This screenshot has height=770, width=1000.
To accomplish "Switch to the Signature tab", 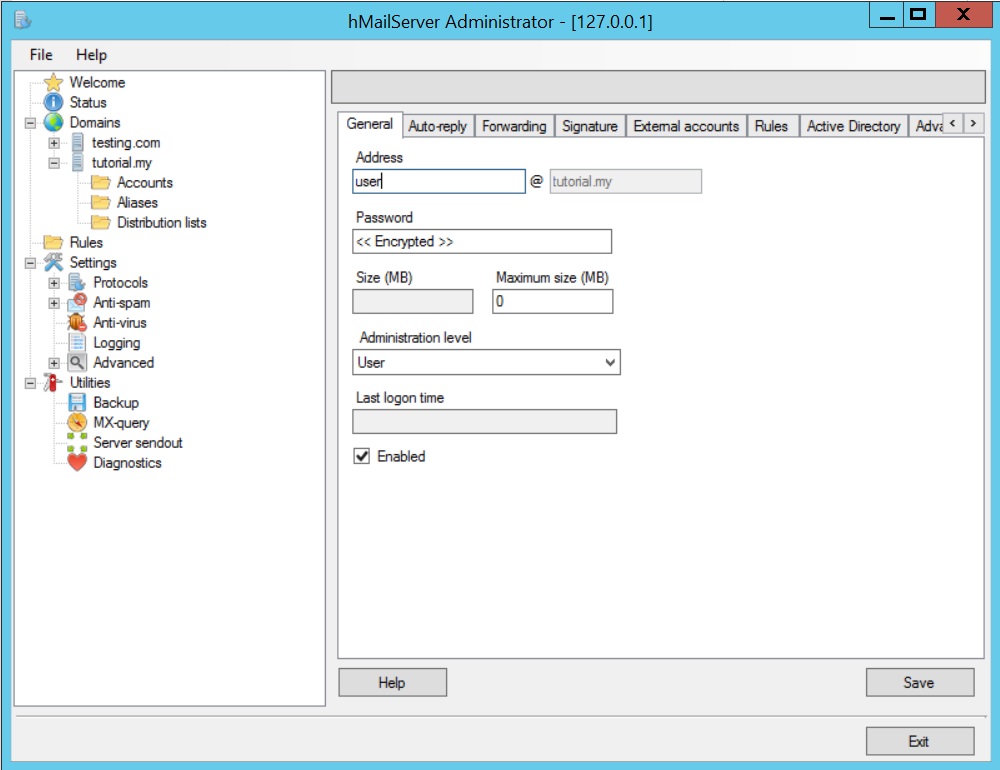I will point(590,126).
